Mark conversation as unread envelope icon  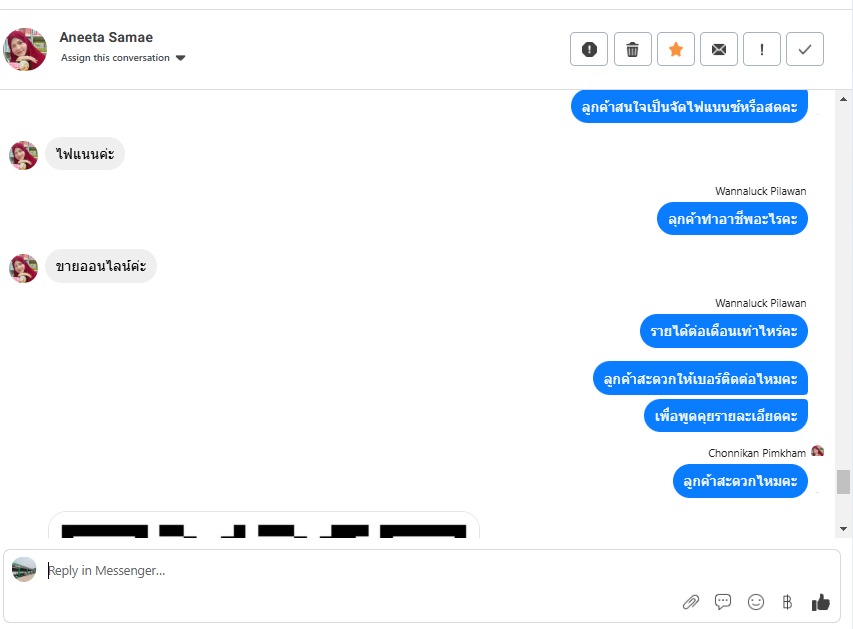coord(719,50)
